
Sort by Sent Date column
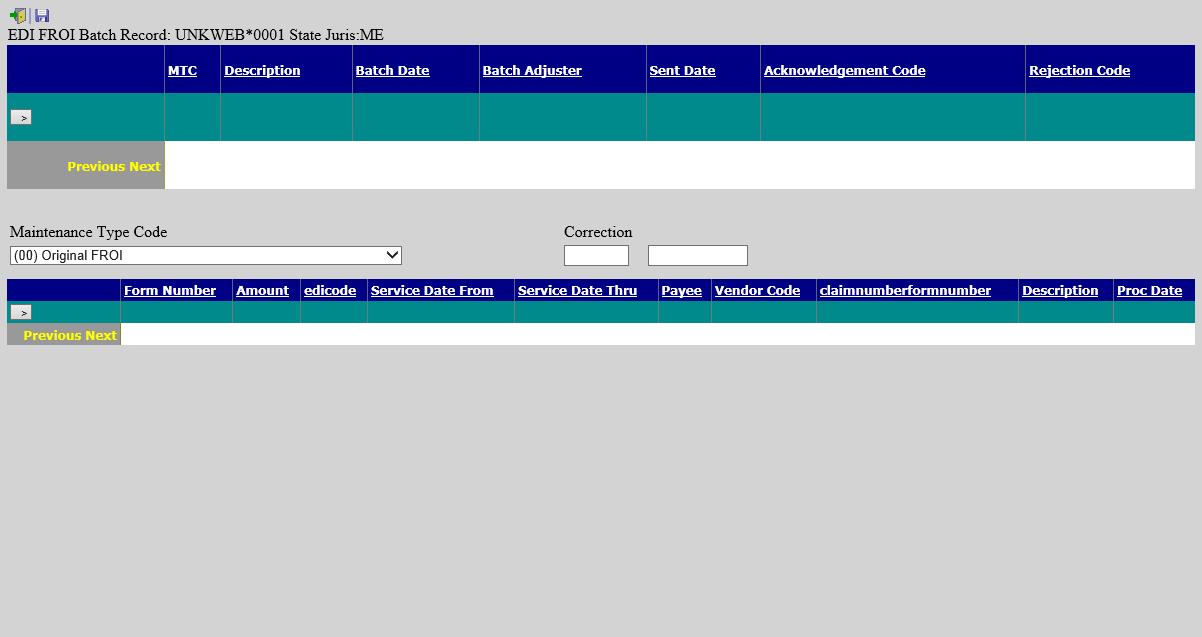(682, 71)
